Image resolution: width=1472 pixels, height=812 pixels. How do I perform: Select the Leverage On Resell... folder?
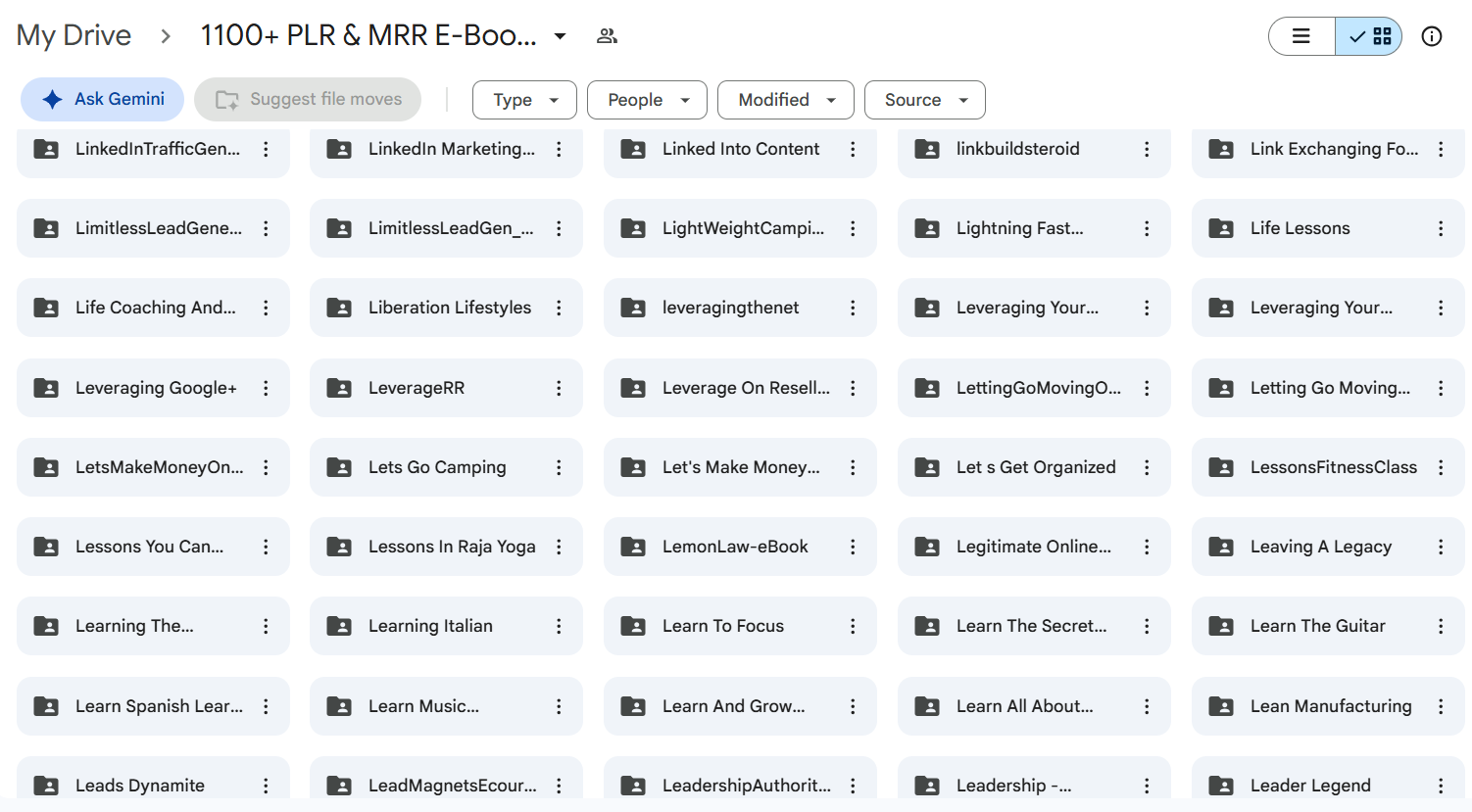pos(740,388)
